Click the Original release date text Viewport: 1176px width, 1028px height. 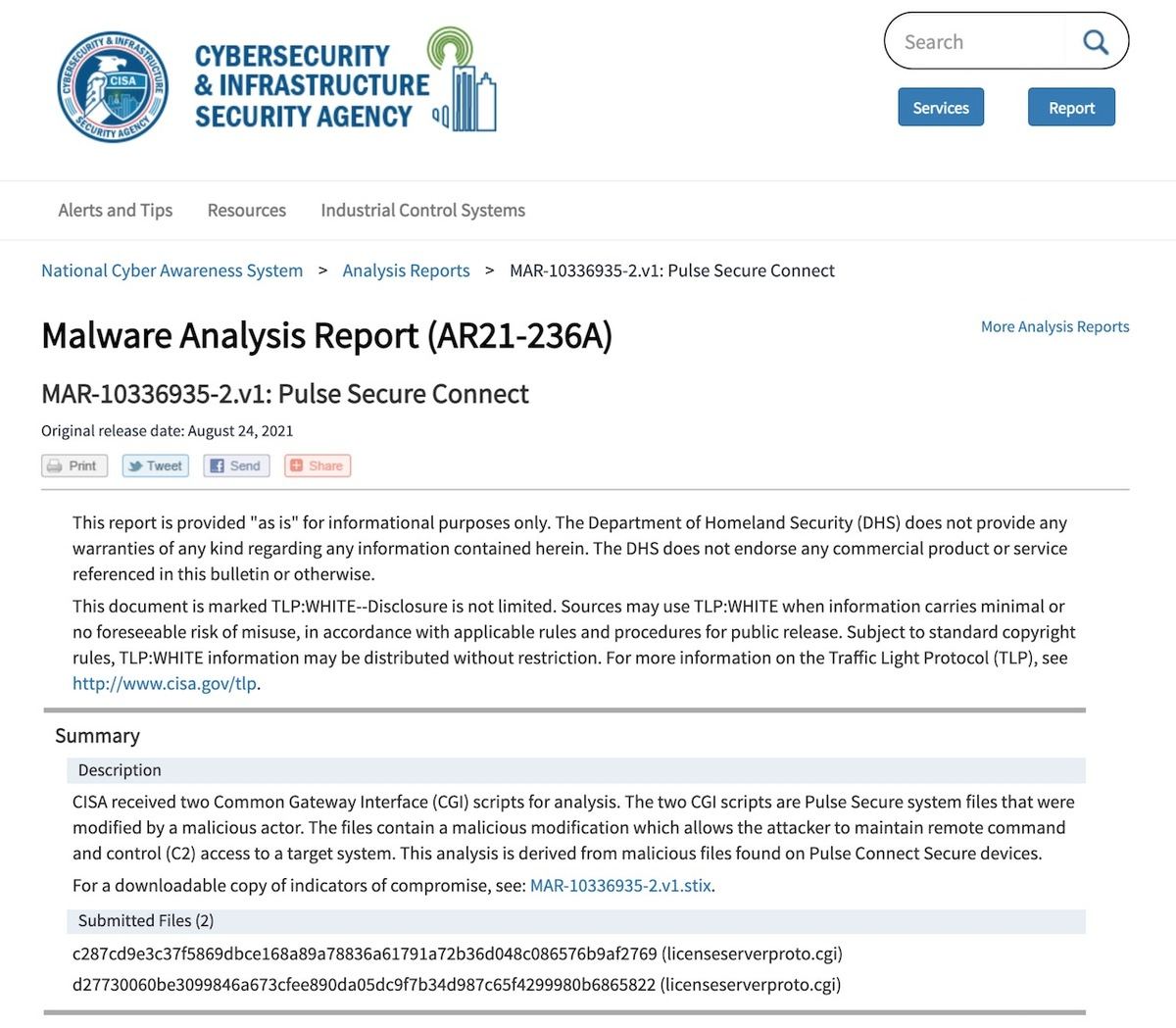point(168,431)
